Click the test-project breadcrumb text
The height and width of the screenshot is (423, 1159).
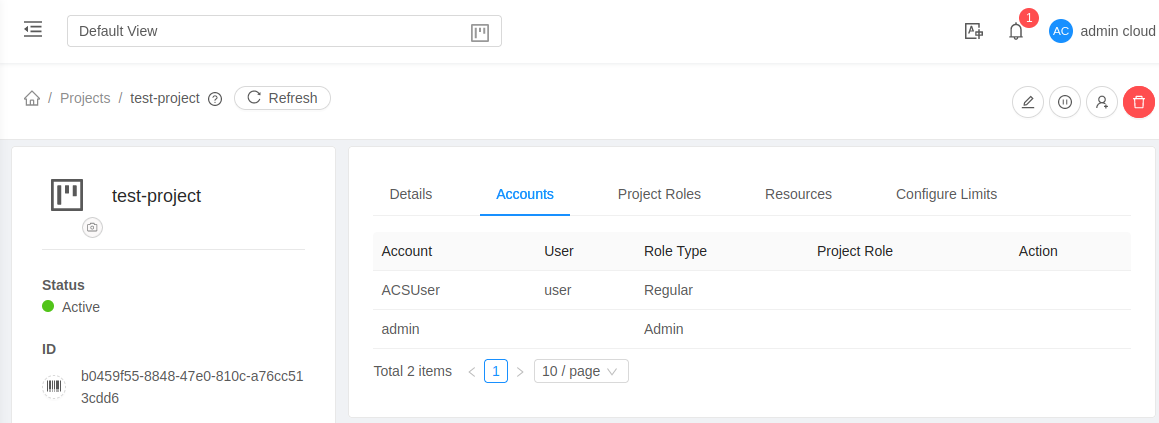point(165,98)
